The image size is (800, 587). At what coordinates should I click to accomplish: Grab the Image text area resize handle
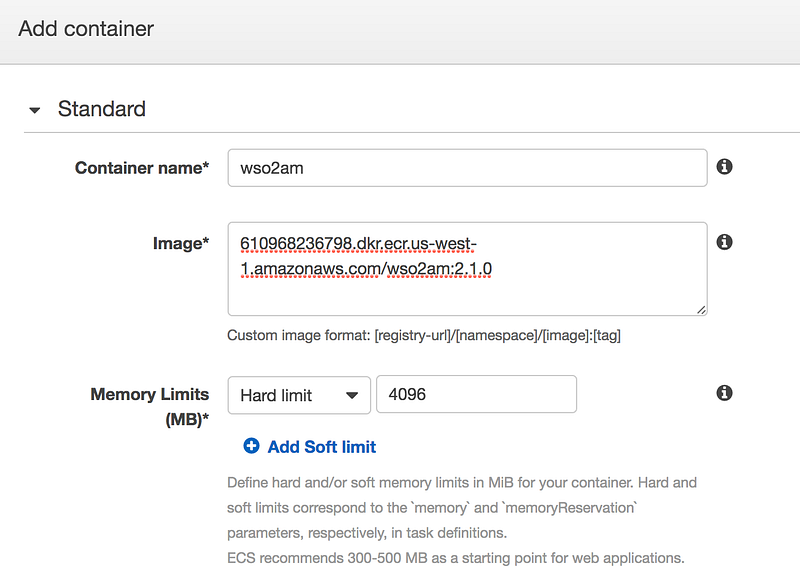701,310
